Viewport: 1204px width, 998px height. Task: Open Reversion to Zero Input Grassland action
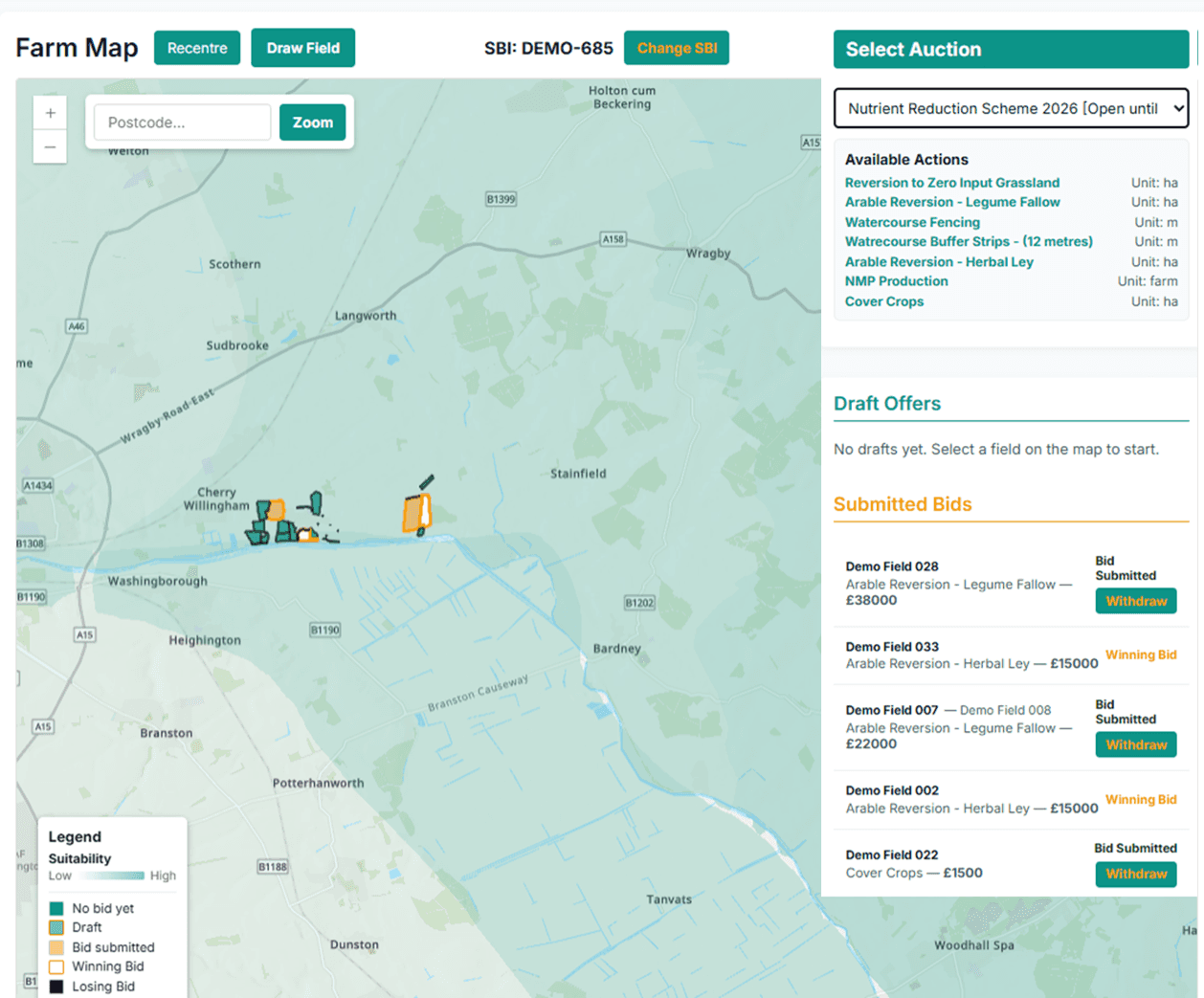pos(951,183)
